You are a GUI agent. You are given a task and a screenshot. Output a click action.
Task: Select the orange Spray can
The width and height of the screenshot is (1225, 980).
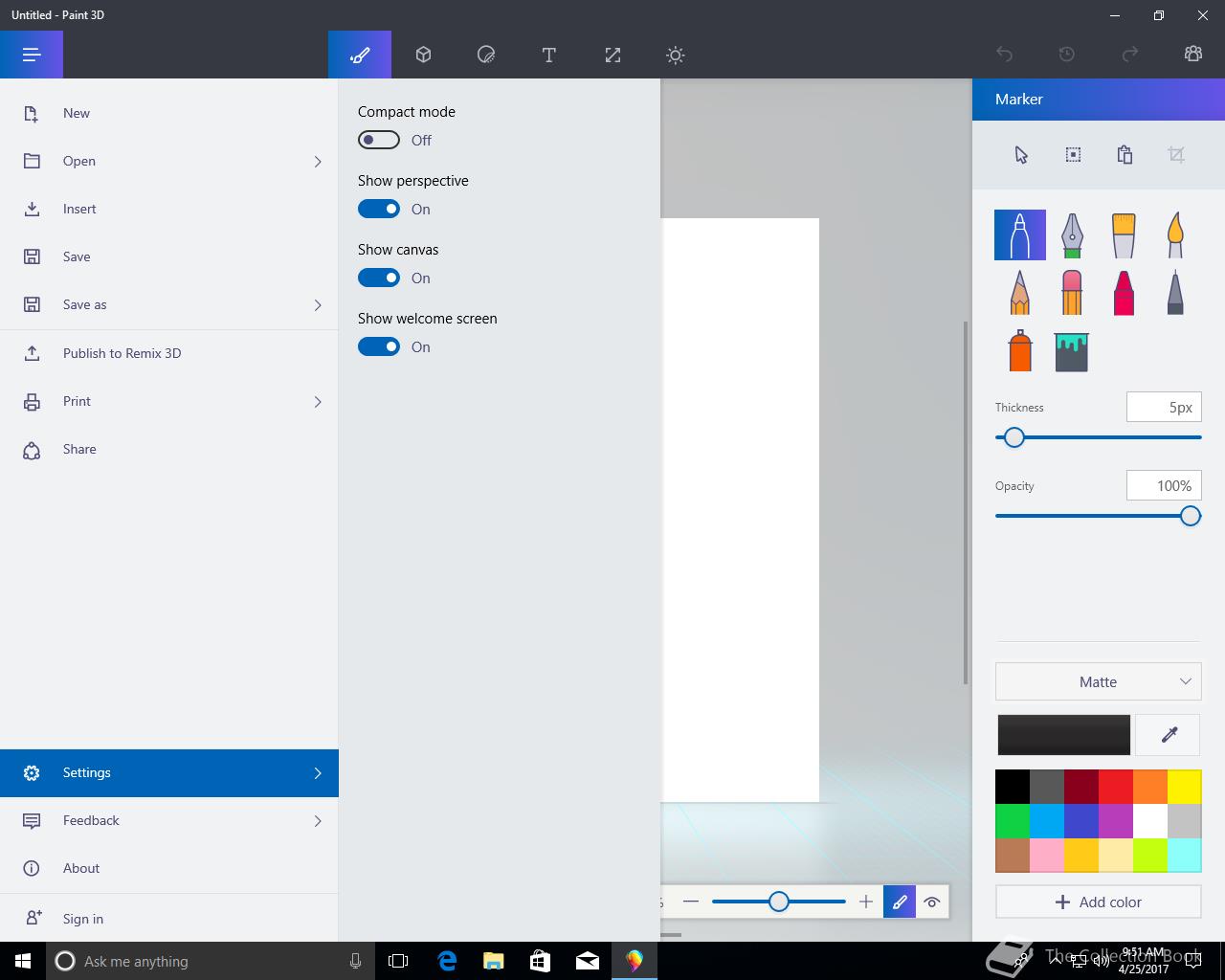click(x=1020, y=351)
